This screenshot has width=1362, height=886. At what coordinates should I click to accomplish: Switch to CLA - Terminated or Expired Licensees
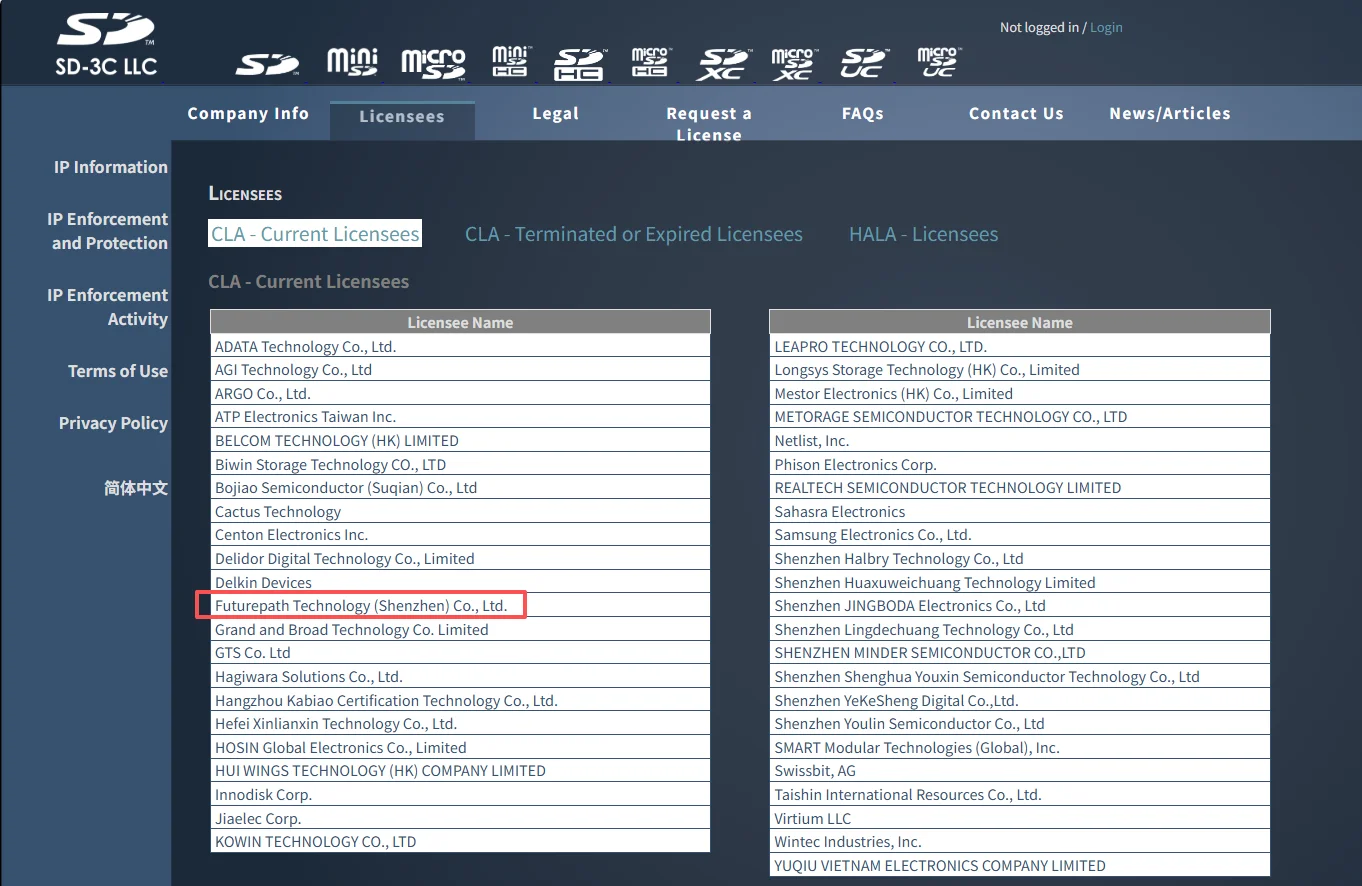click(x=634, y=234)
